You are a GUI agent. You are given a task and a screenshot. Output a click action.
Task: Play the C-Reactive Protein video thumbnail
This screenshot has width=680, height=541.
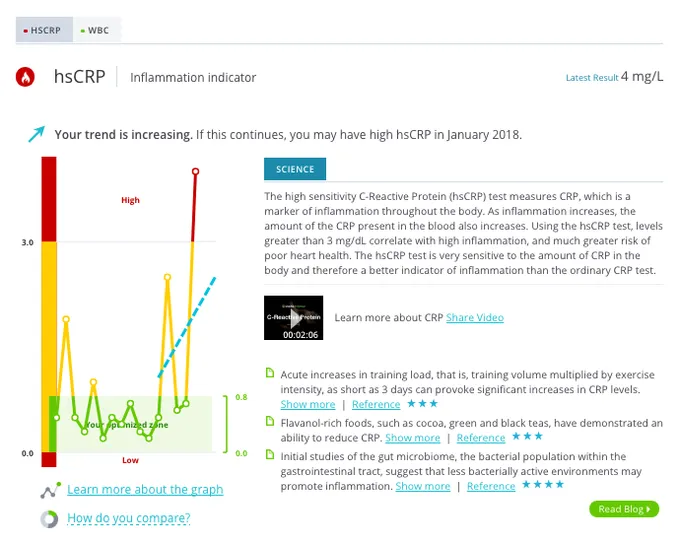pyautogui.click(x=293, y=318)
